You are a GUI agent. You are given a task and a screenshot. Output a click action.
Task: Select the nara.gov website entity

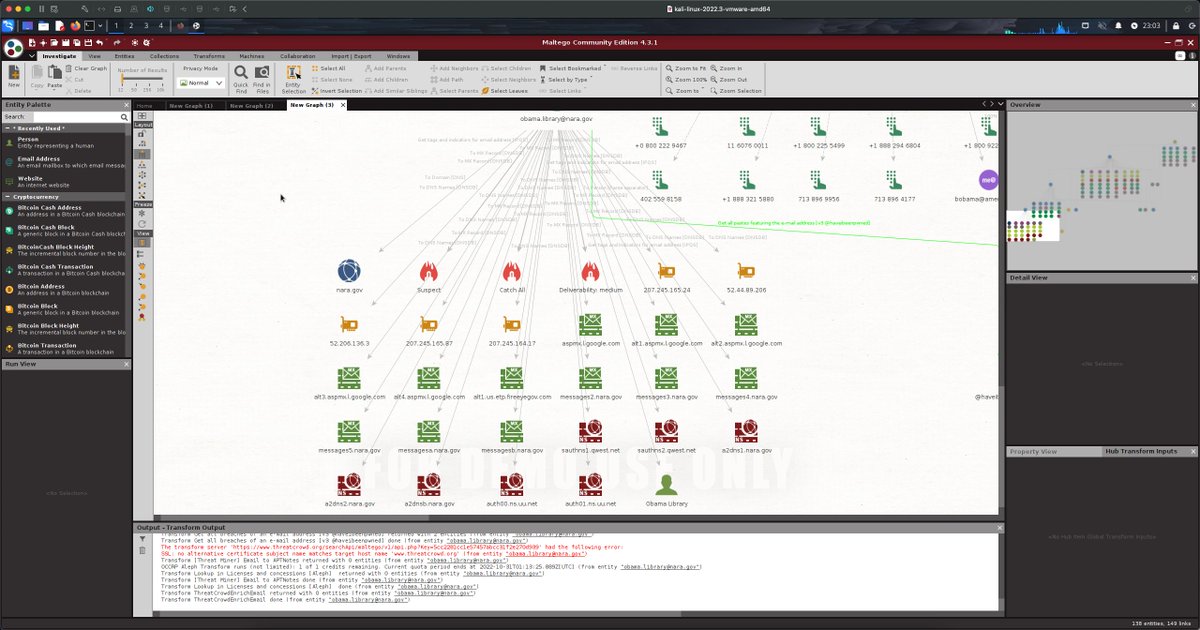coord(349,271)
